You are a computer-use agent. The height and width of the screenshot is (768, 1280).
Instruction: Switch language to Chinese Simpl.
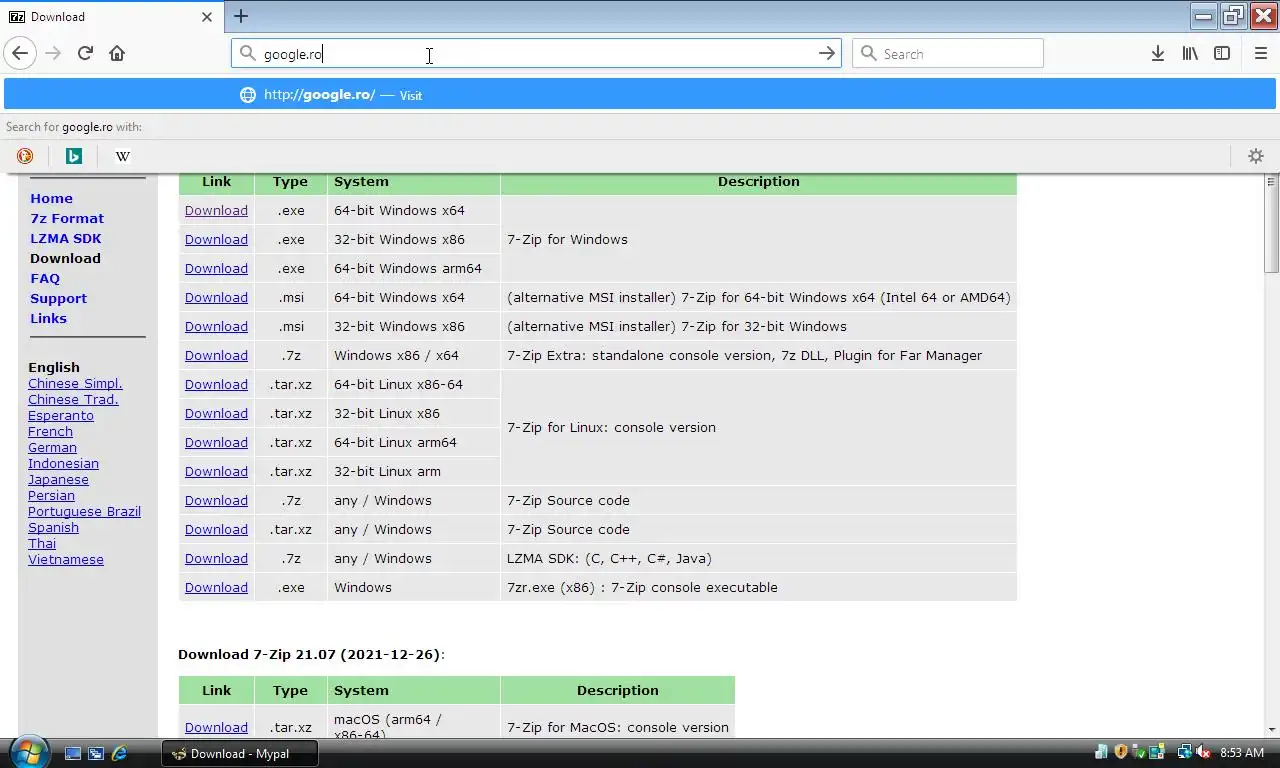(75, 383)
